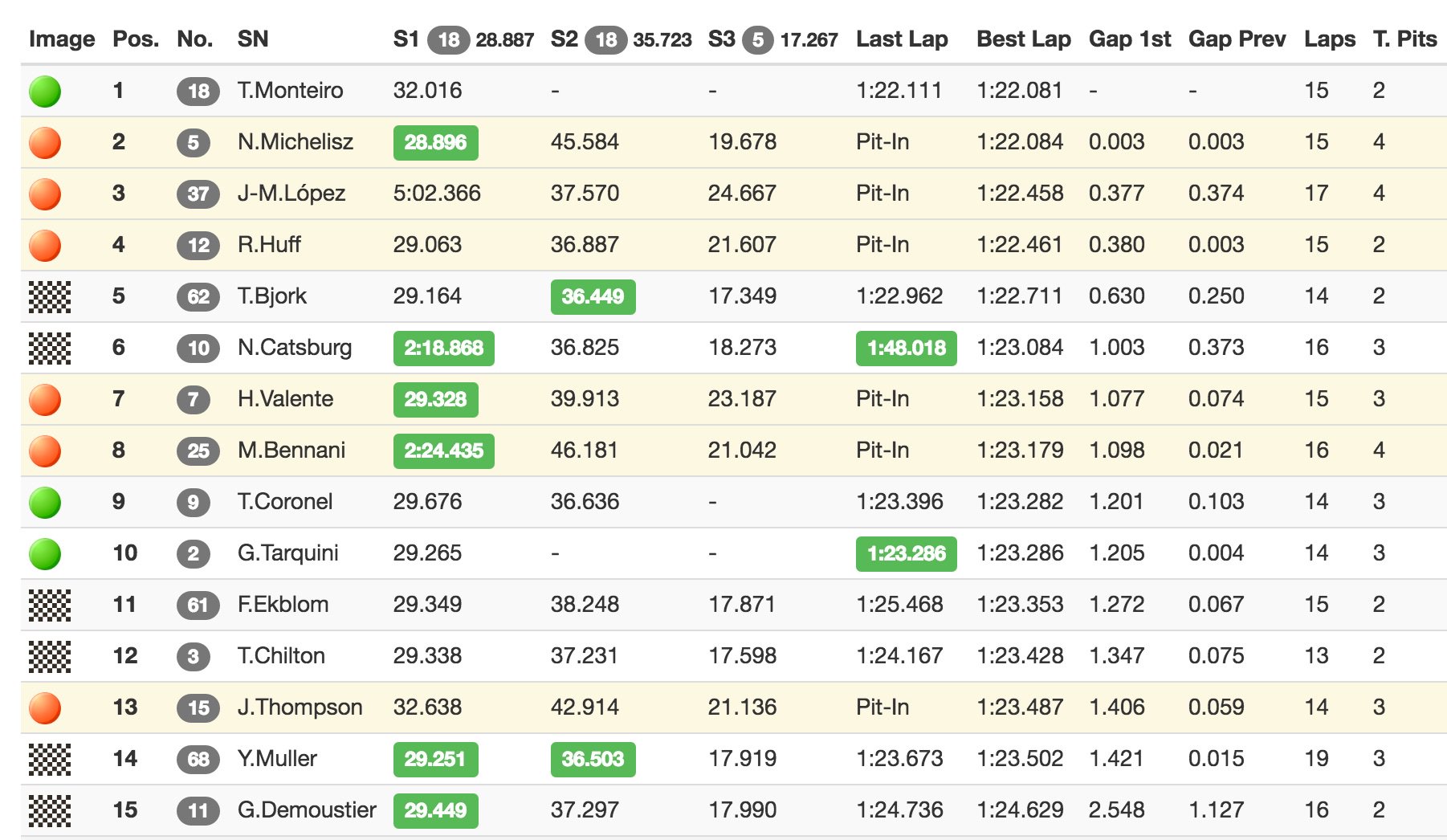Click the chequered flag icon for F.Ekblom

coord(50,605)
